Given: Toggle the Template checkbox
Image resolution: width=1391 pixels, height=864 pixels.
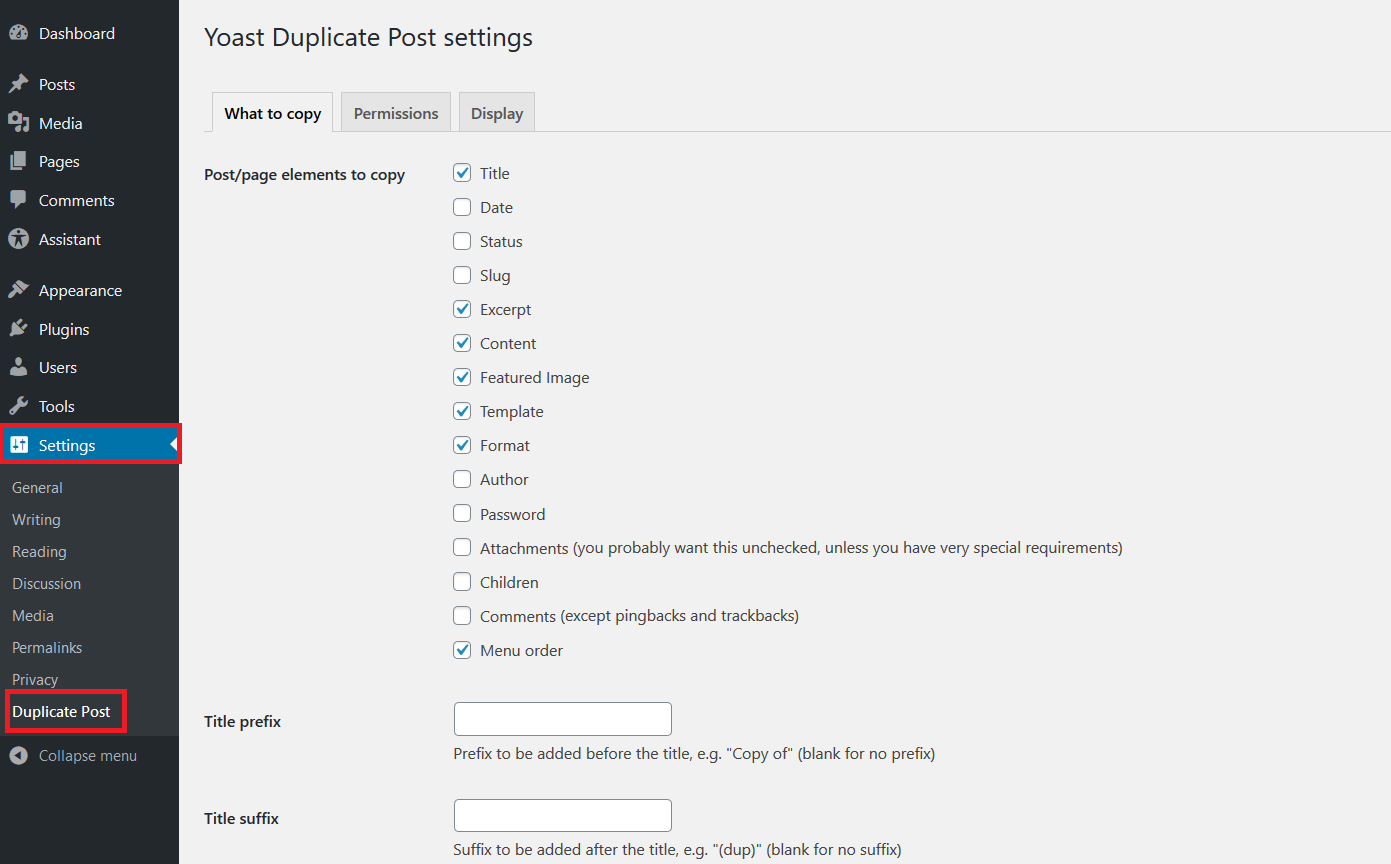Looking at the screenshot, I should click(462, 411).
